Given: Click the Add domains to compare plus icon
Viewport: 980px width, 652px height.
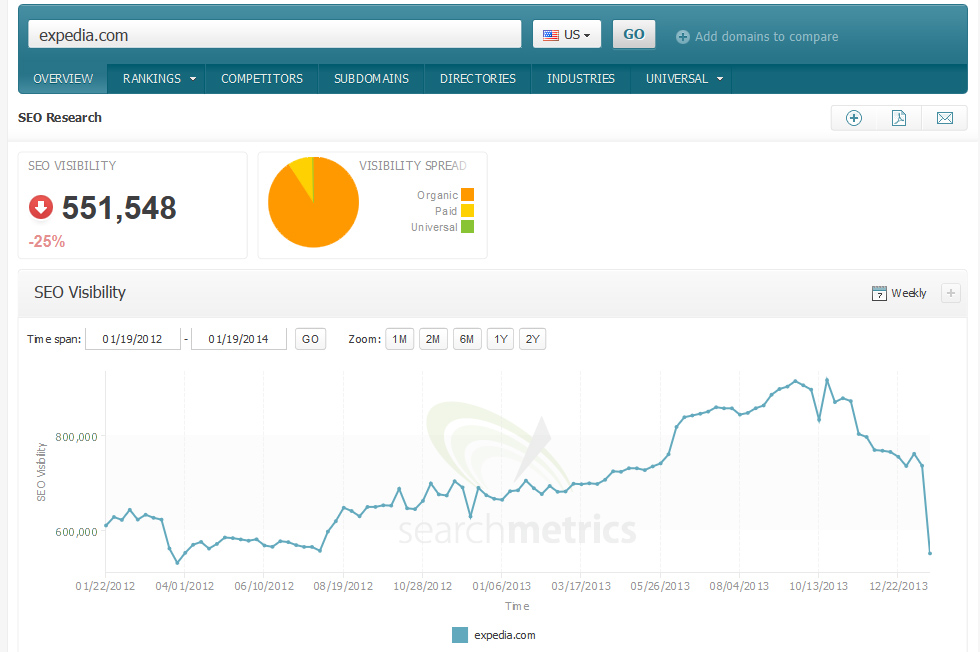Looking at the screenshot, I should click(683, 37).
